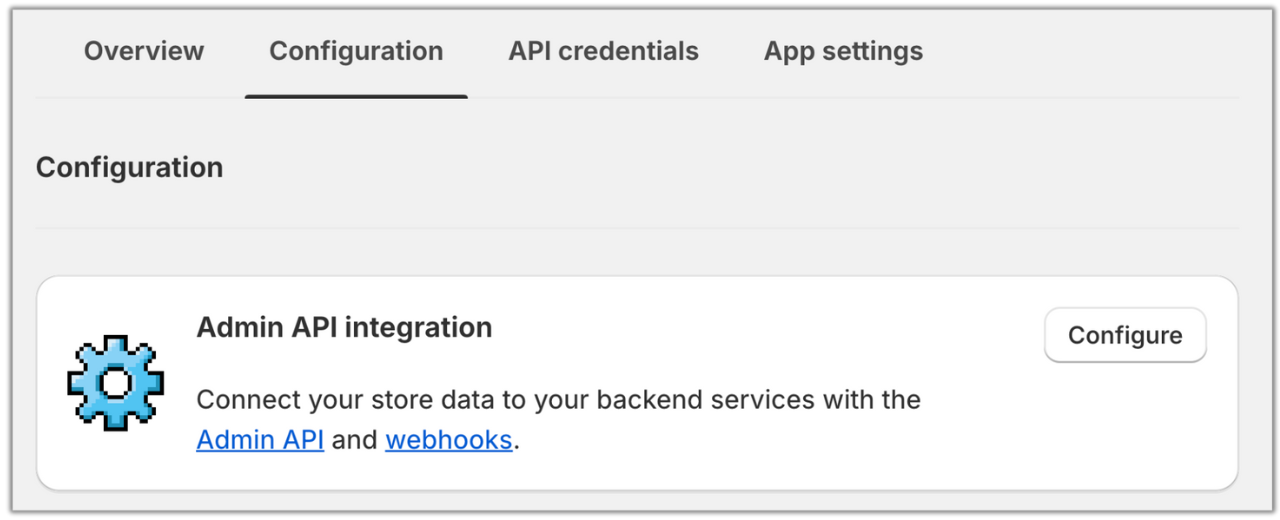Click the Configuration section heading
Viewport: 1280px width, 520px height.
(x=130, y=167)
